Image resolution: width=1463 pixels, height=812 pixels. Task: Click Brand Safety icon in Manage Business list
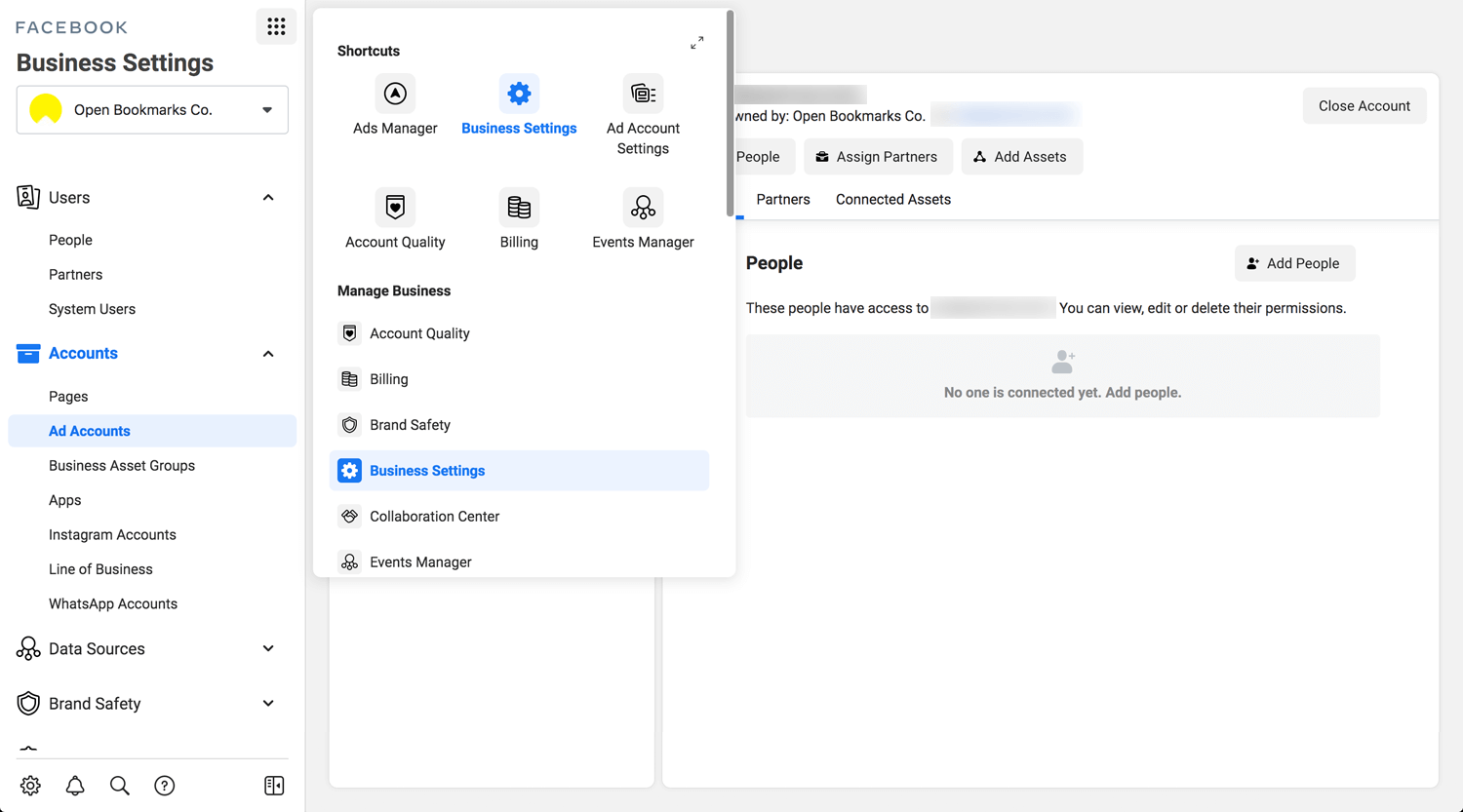(x=349, y=425)
